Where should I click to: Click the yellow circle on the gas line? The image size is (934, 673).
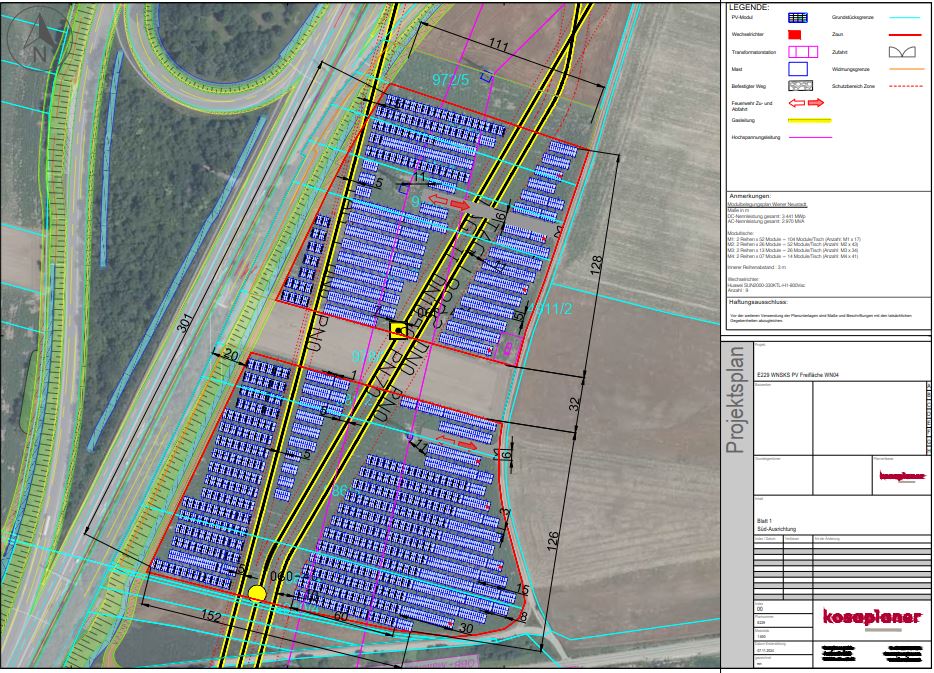click(x=257, y=593)
